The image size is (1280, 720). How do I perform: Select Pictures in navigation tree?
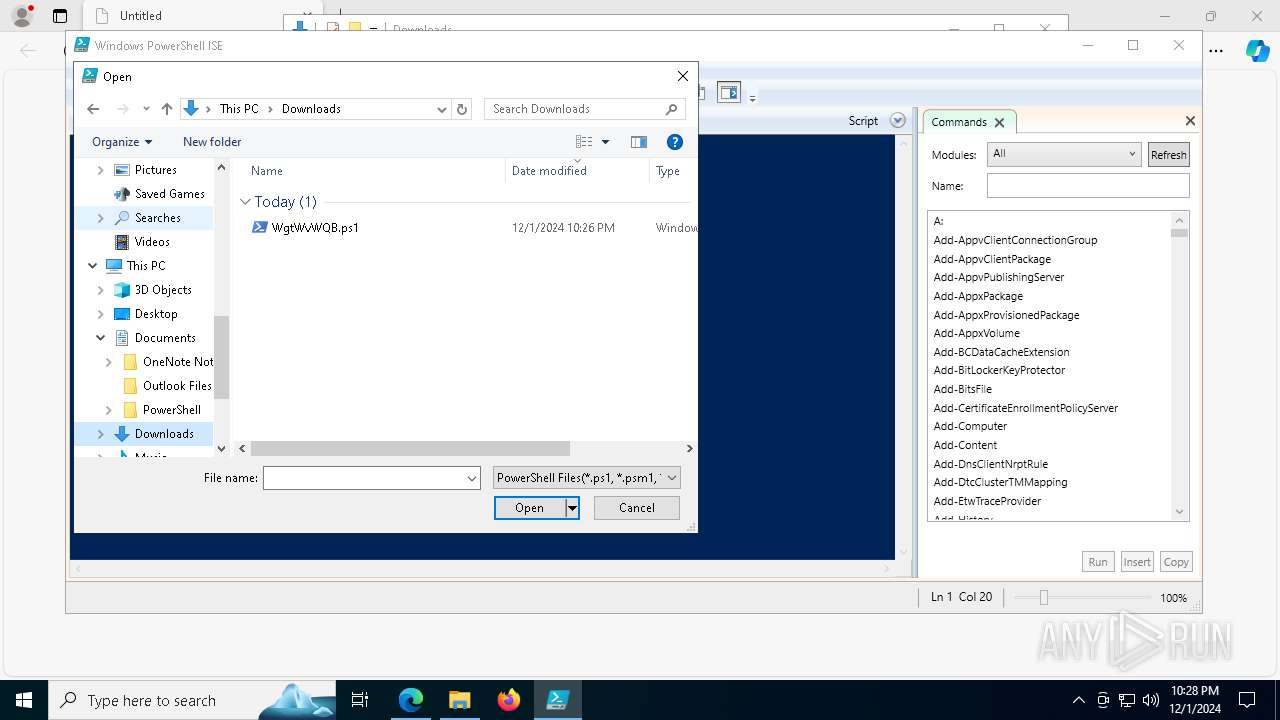(155, 170)
